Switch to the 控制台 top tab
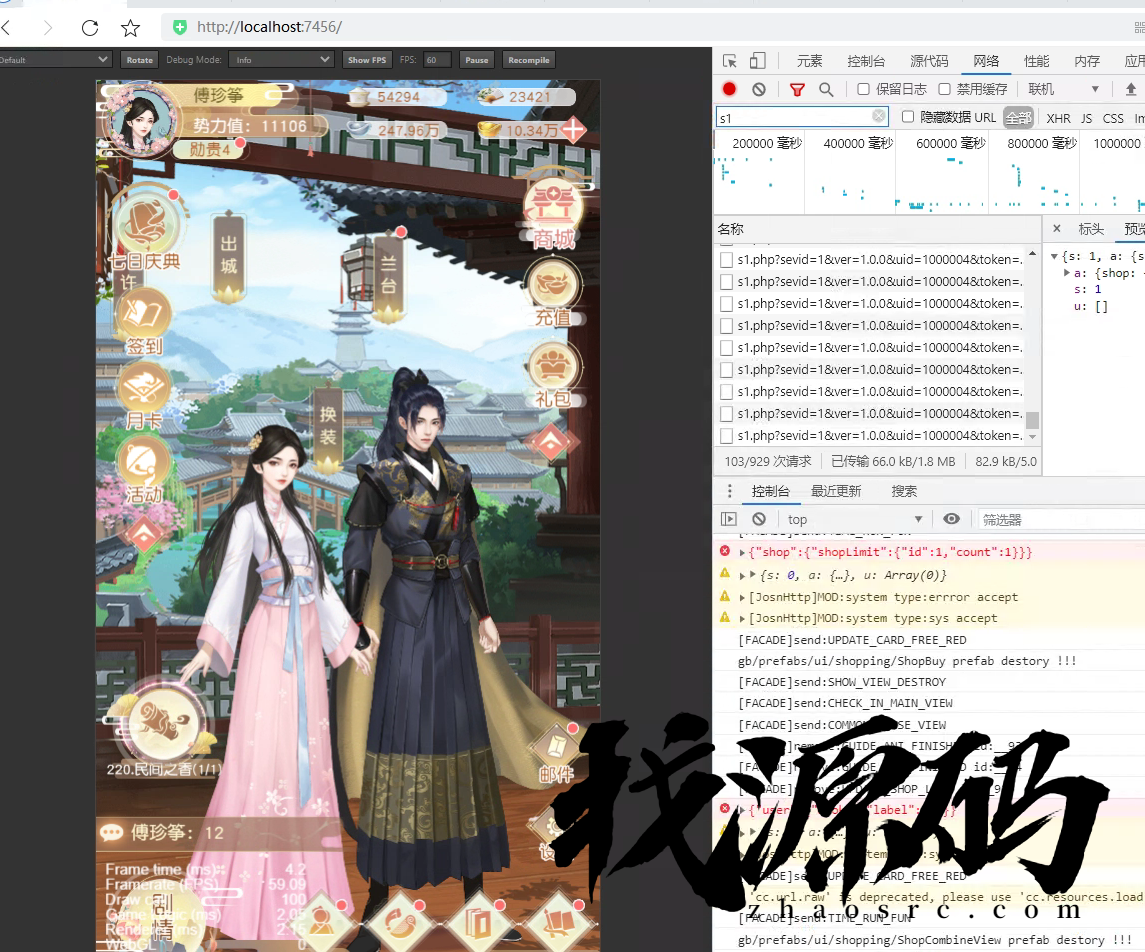1145x952 pixels. click(x=866, y=61)
